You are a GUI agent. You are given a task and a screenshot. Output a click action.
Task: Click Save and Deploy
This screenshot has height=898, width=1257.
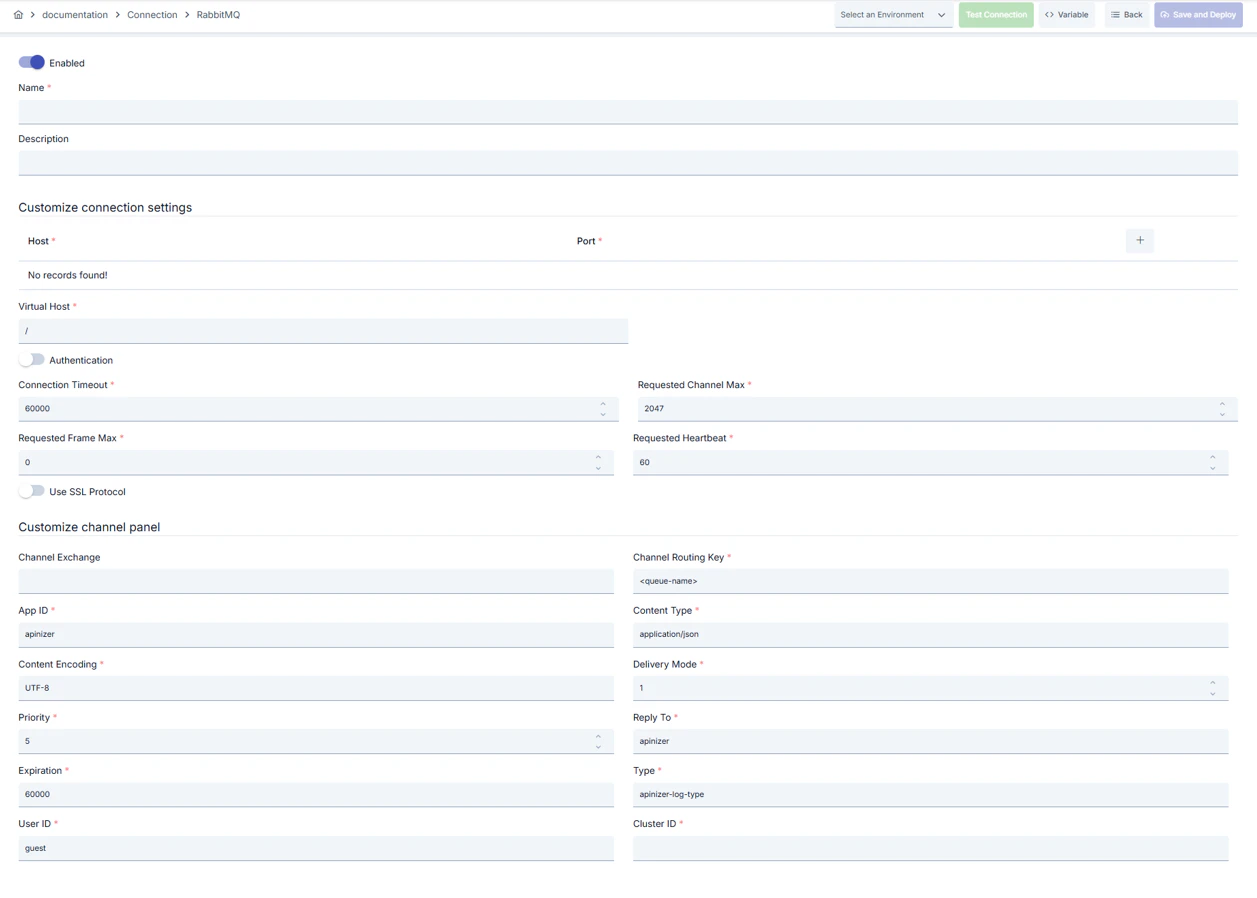tap(1198, 15)
